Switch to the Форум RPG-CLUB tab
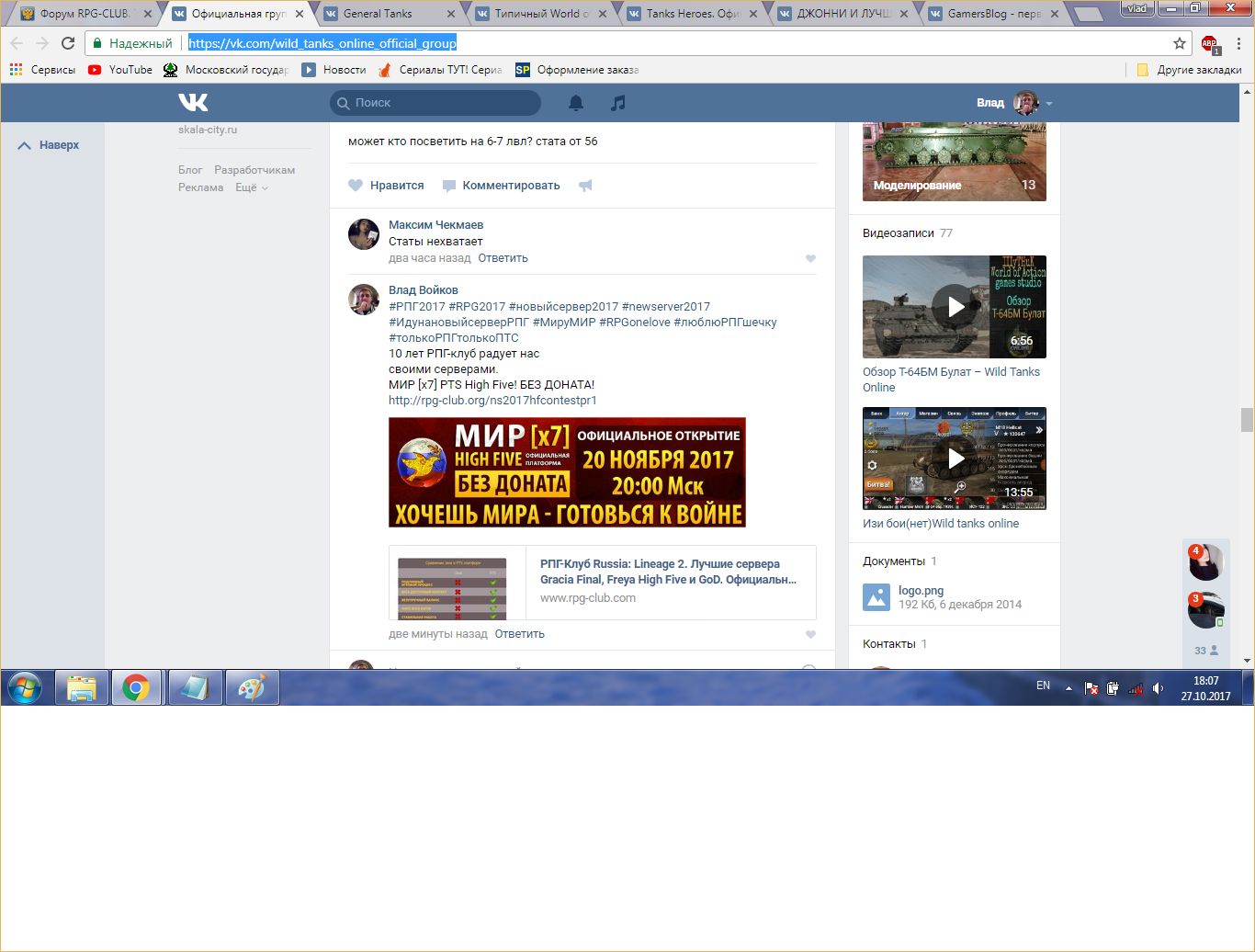 coord(84,14)
